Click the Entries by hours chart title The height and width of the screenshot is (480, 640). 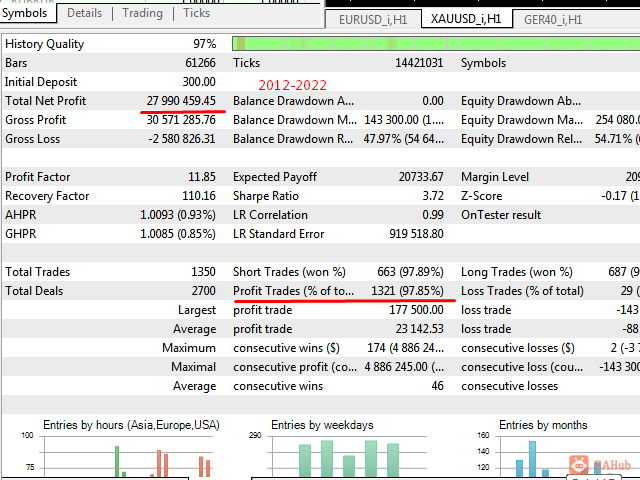click(131, 425)
